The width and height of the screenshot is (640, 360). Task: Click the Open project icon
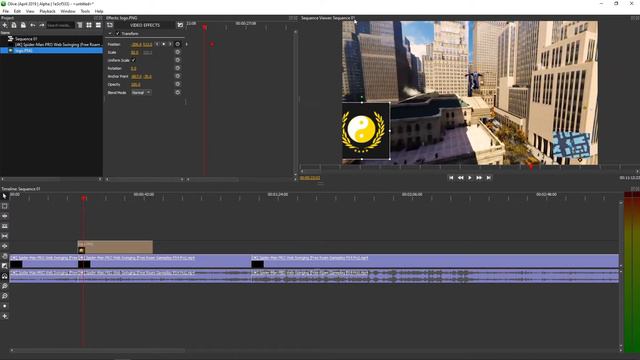(14, 25)
